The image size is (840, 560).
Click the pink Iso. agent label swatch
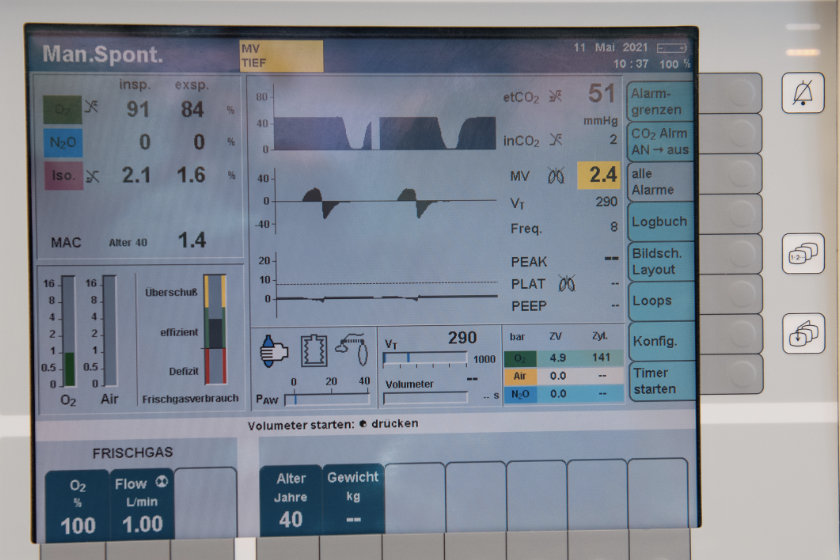pos(64,176)
